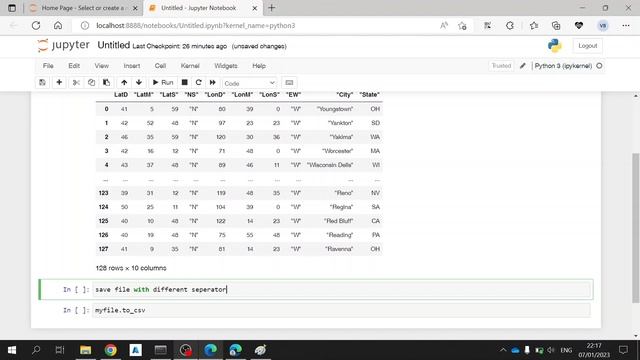Open notification center icon
The height and width of the screenshot is (360, 640).
tap(623, 350)
